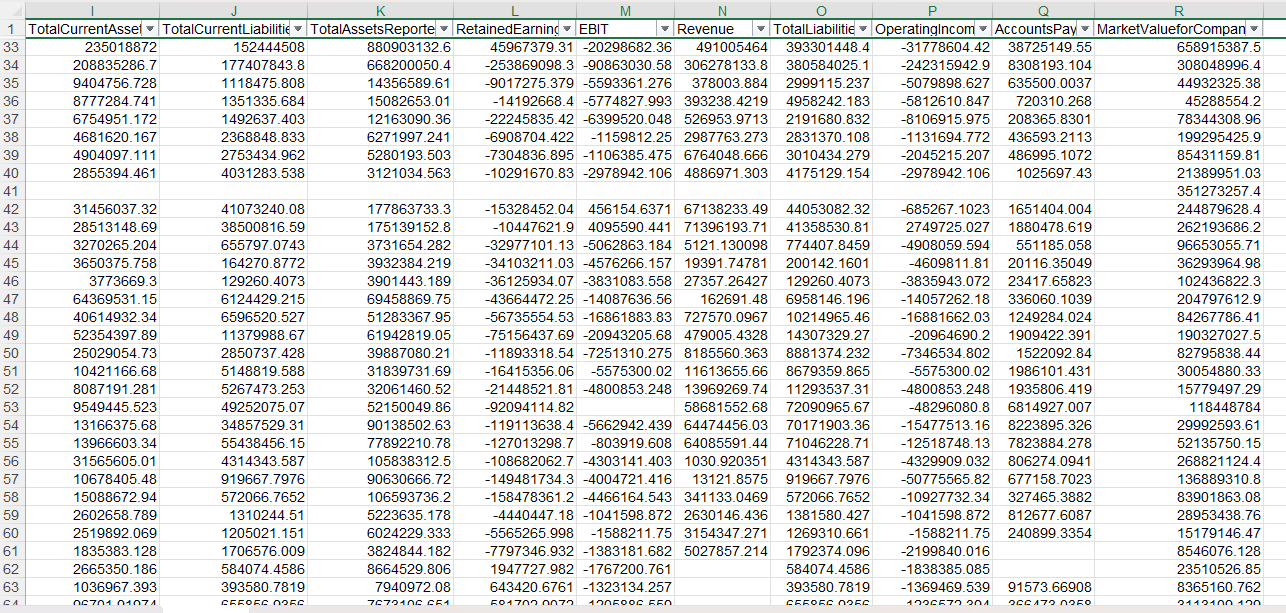This screenshot has width=1286, height=613.
Task: Select cell containing -5575300.02 in EBIT column
Action: tap(625, 371)
